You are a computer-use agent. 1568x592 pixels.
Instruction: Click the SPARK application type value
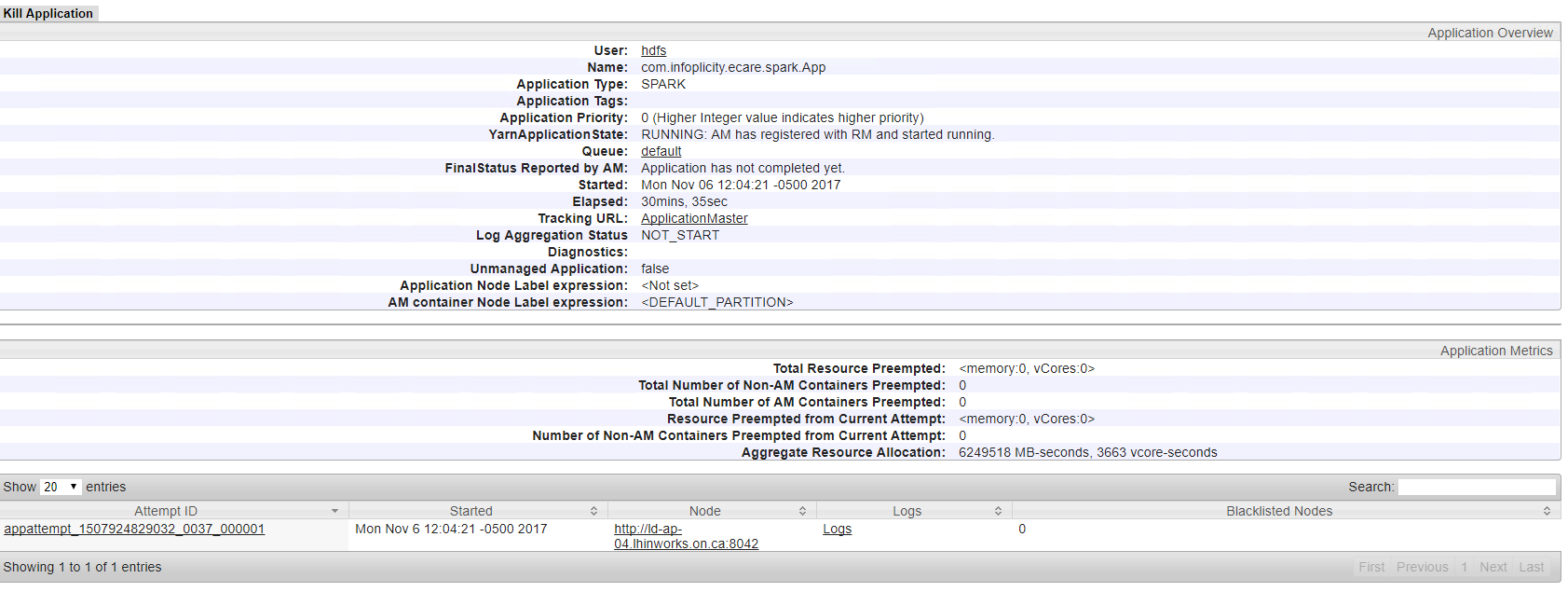click(663, 84)
